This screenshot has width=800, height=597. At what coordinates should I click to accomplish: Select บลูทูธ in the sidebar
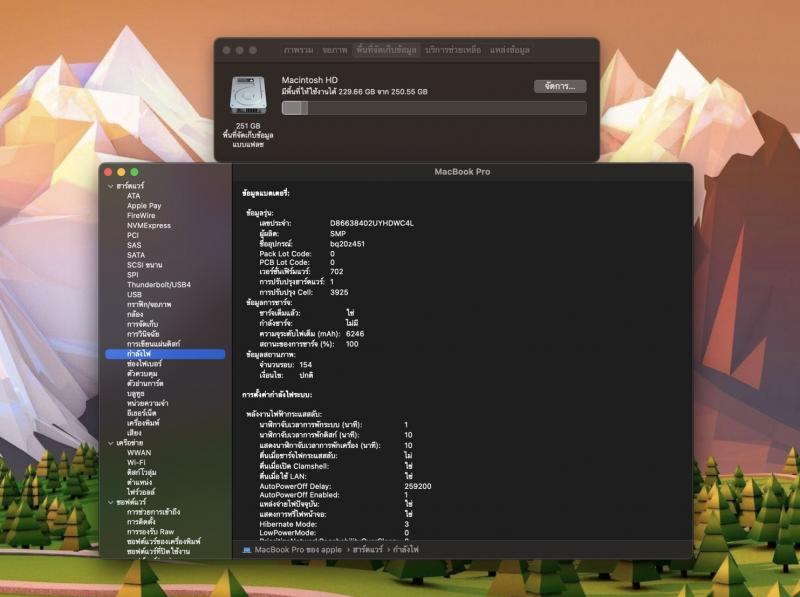pyautogui.click(x=136, y=393)
